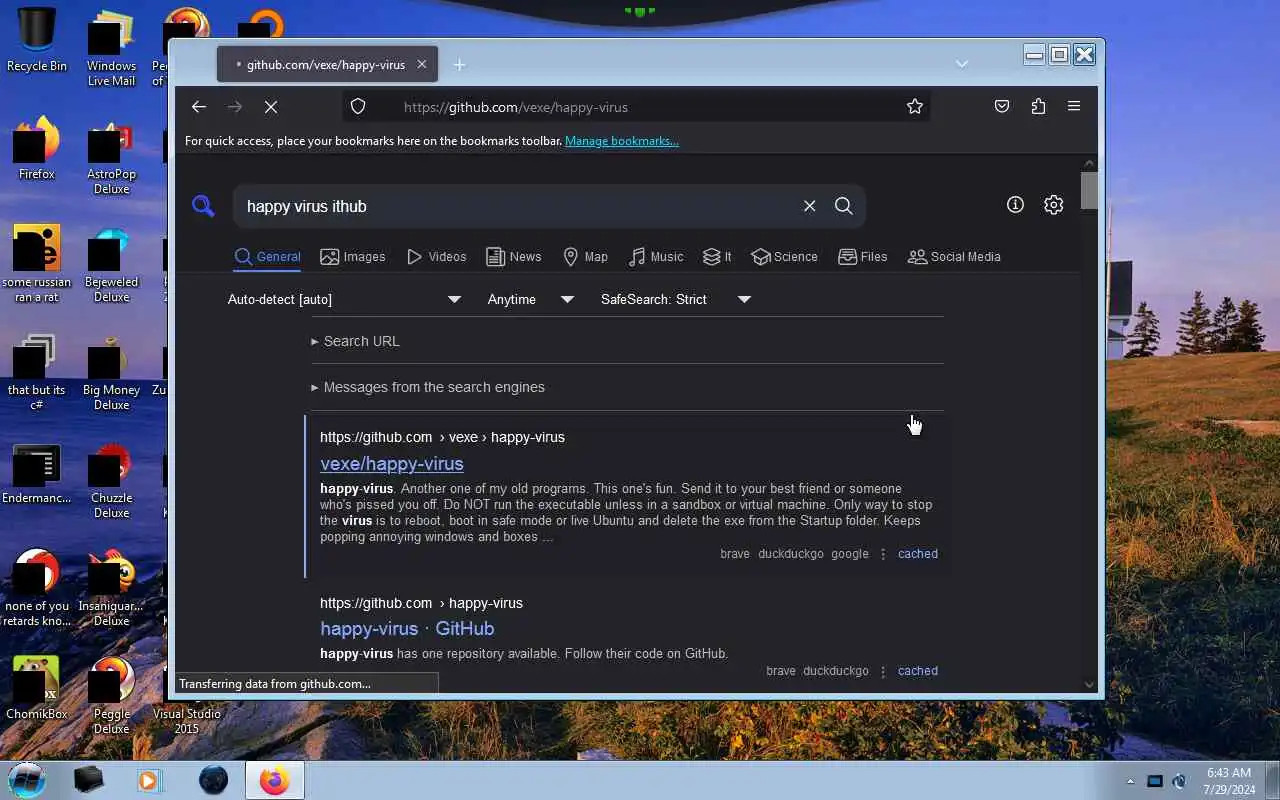This screenshot has width=1280, height=800.
Task: Open the Windows Start button
Action: pos(27,779)
